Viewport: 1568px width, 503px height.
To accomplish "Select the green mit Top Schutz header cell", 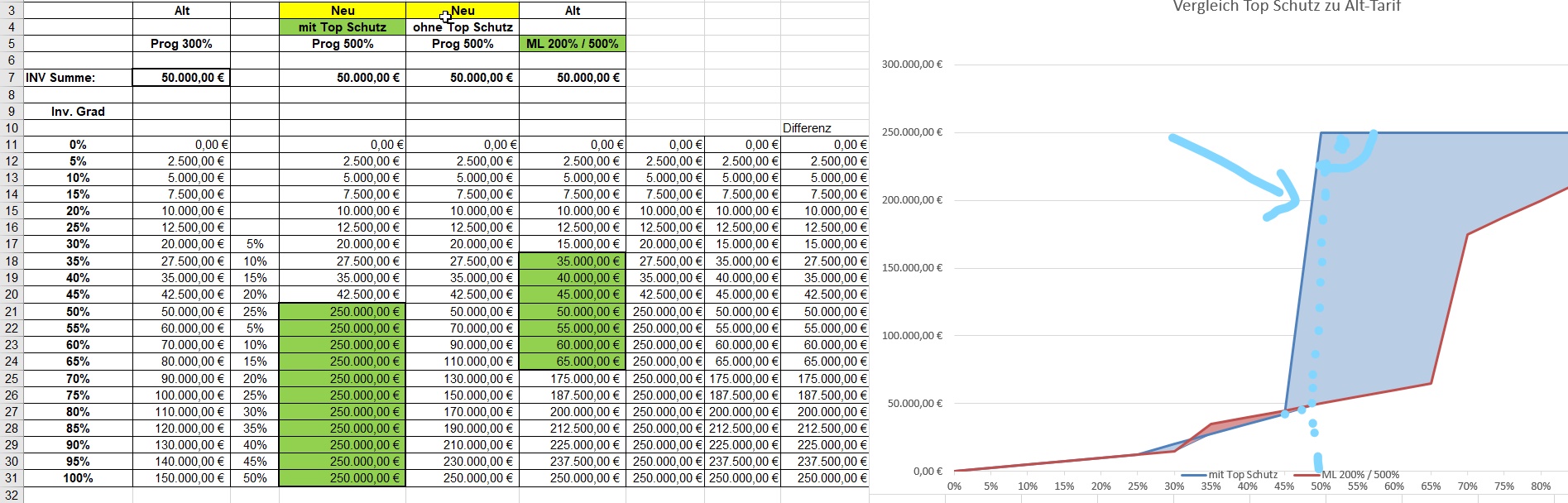I will coord(343,27).
